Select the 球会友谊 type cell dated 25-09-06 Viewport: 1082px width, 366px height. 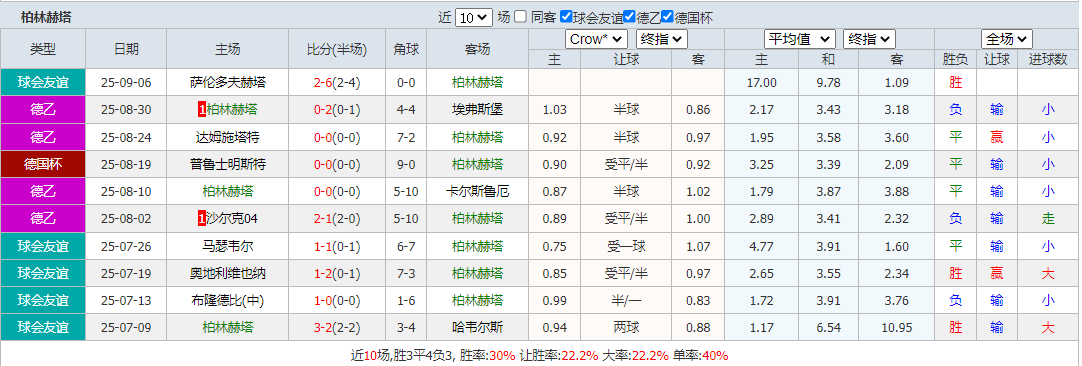[43, 83]
